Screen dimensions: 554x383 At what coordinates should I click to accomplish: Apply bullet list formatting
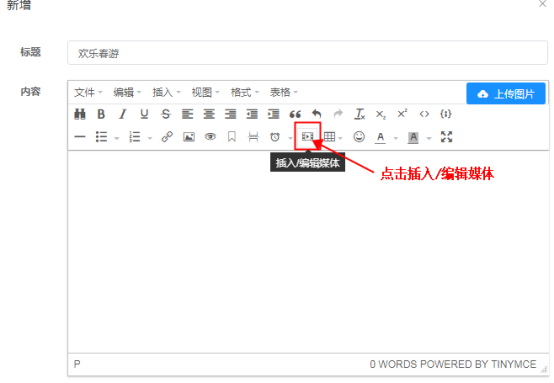pos(101,137)
